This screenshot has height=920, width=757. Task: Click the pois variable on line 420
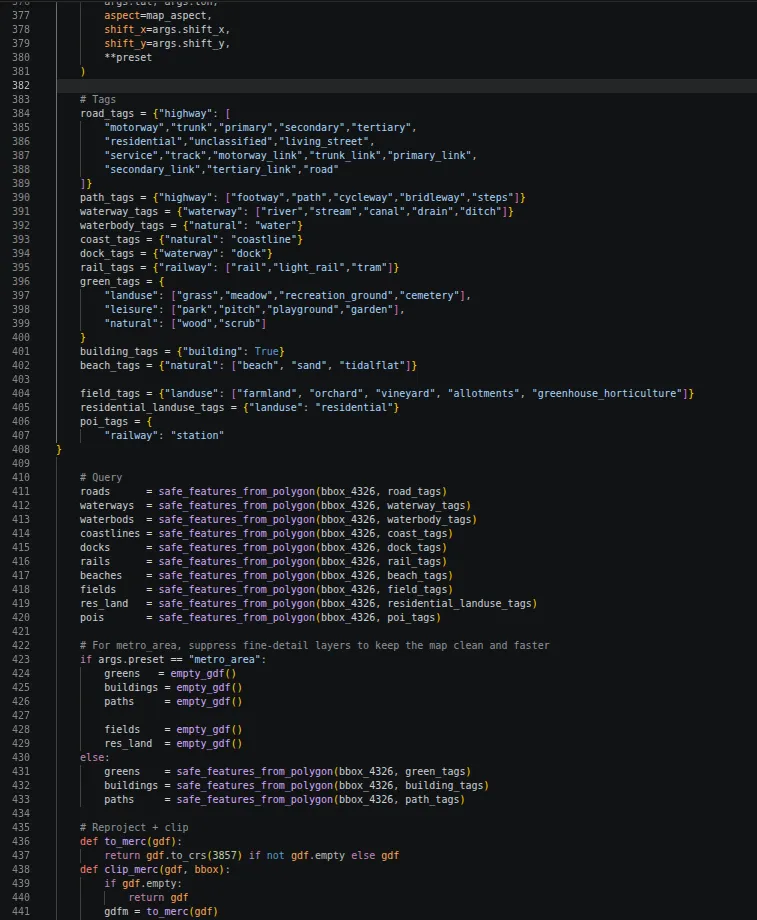point(92,618)
